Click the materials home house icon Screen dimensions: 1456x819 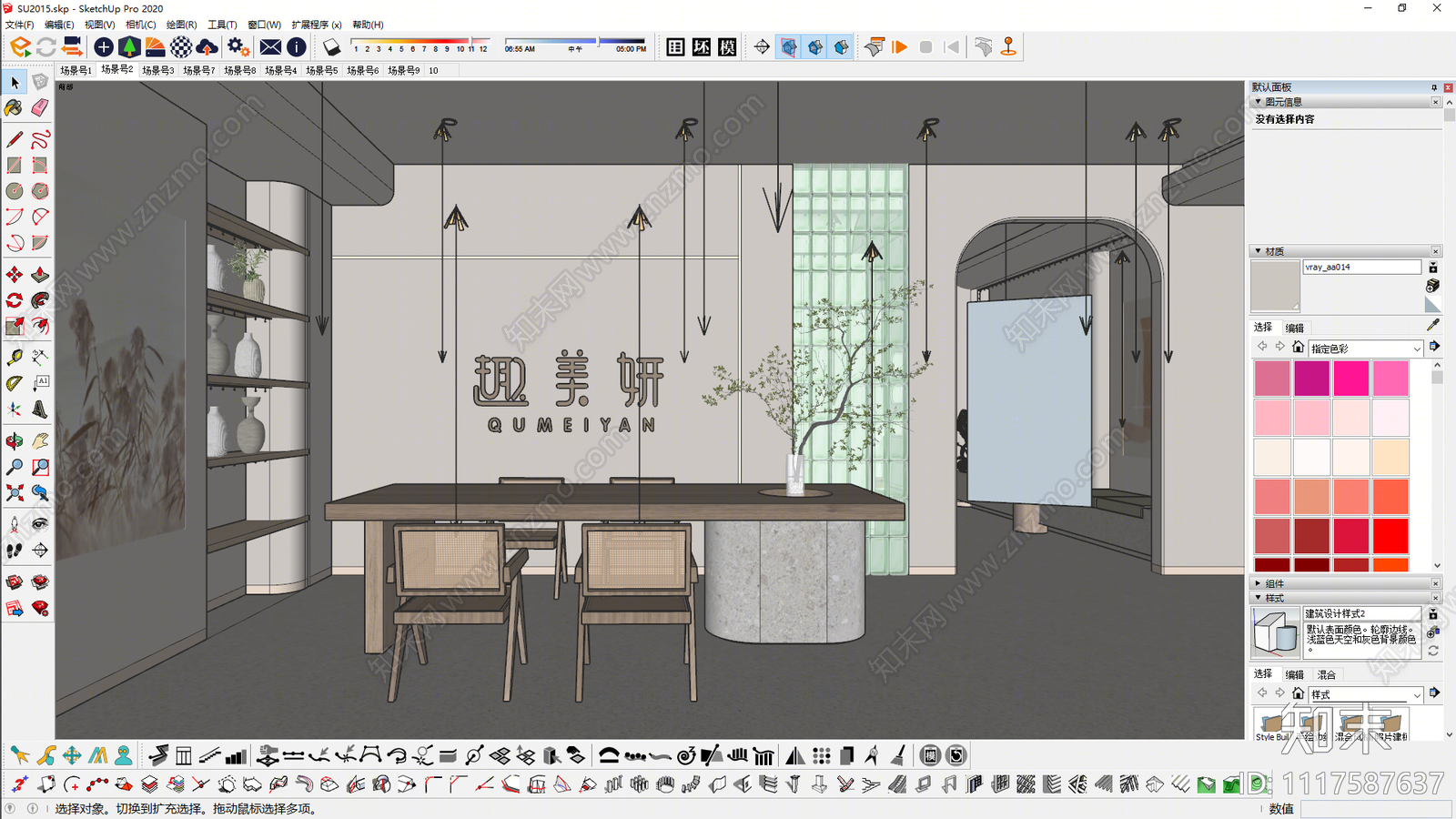click(1299, 347)
